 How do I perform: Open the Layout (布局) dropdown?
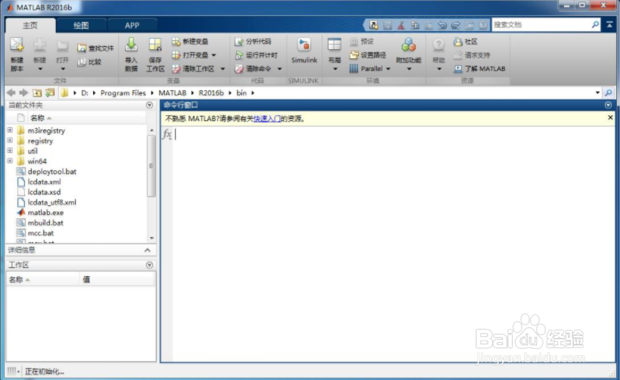335,69
